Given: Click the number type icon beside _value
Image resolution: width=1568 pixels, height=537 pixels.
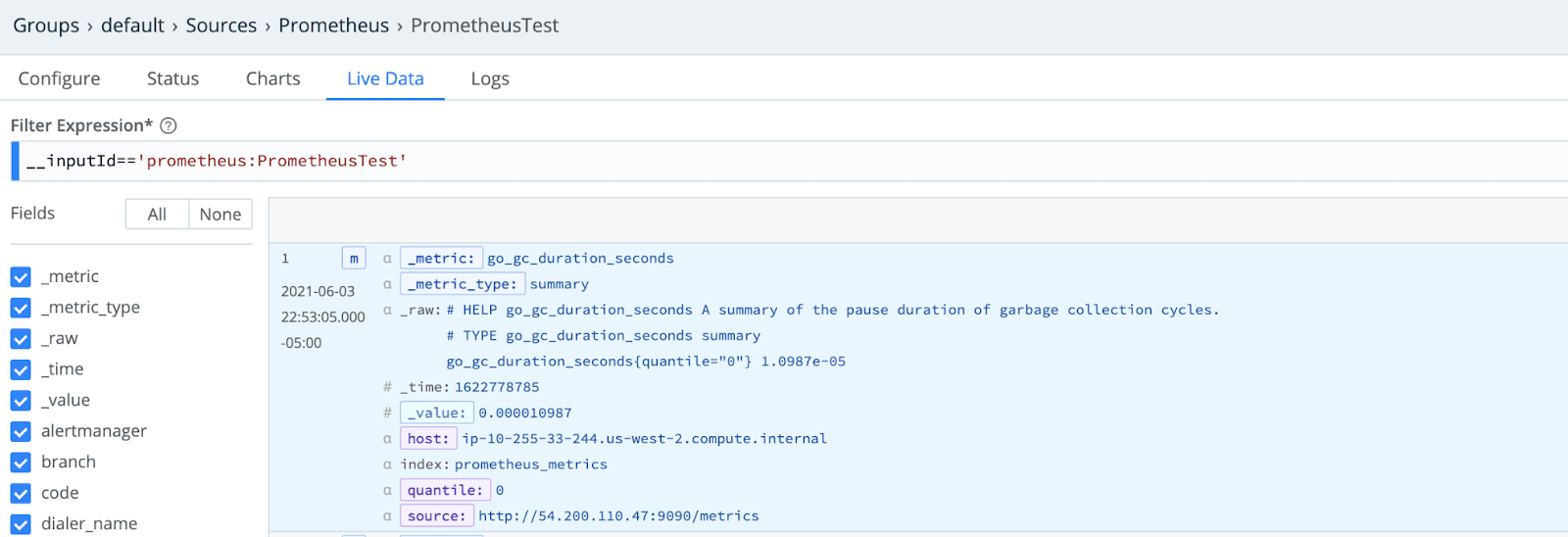Looking at the screenshot, I should [387, 413].
